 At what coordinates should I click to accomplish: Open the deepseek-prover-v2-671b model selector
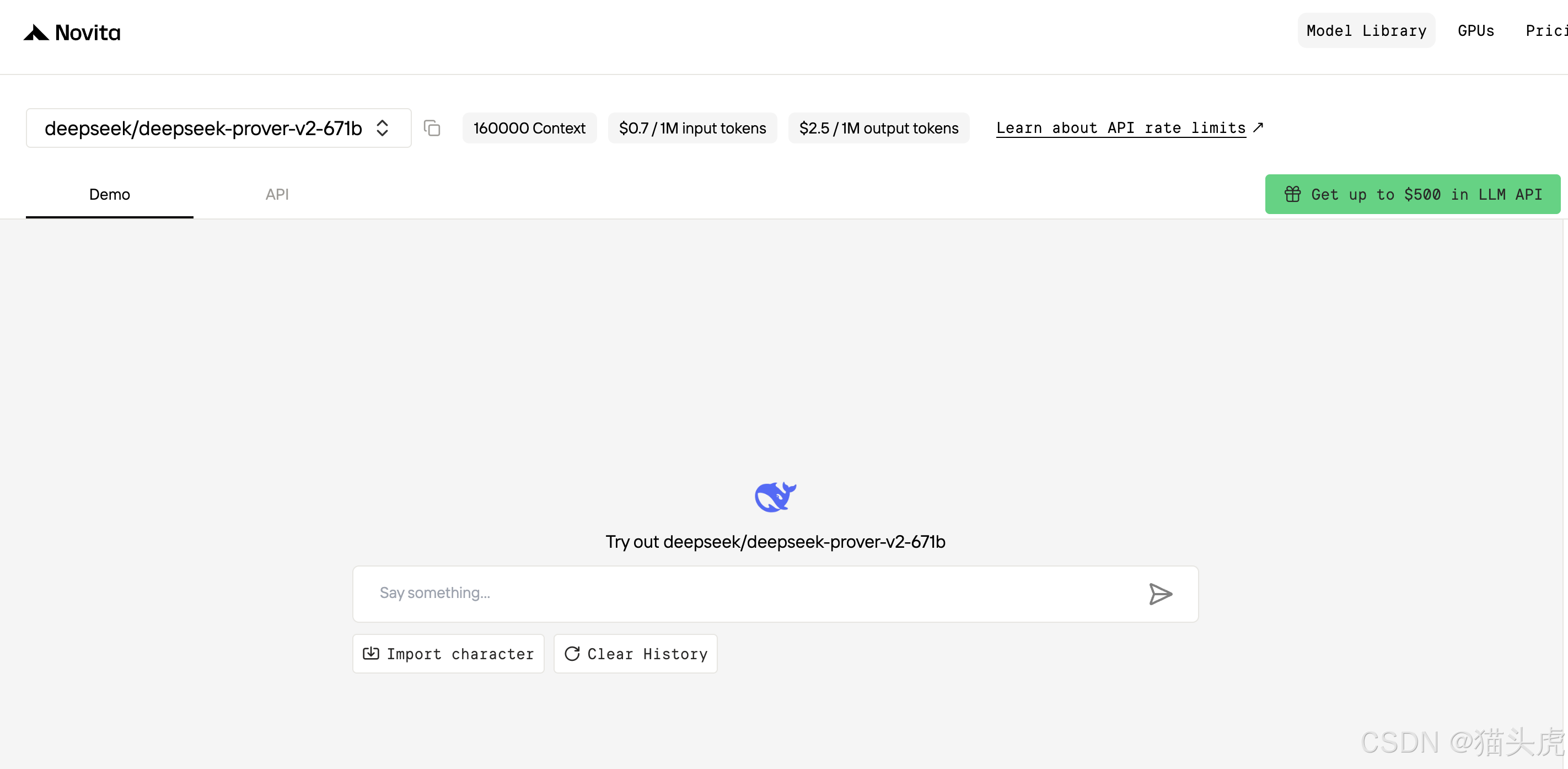[x=203, y=129]
